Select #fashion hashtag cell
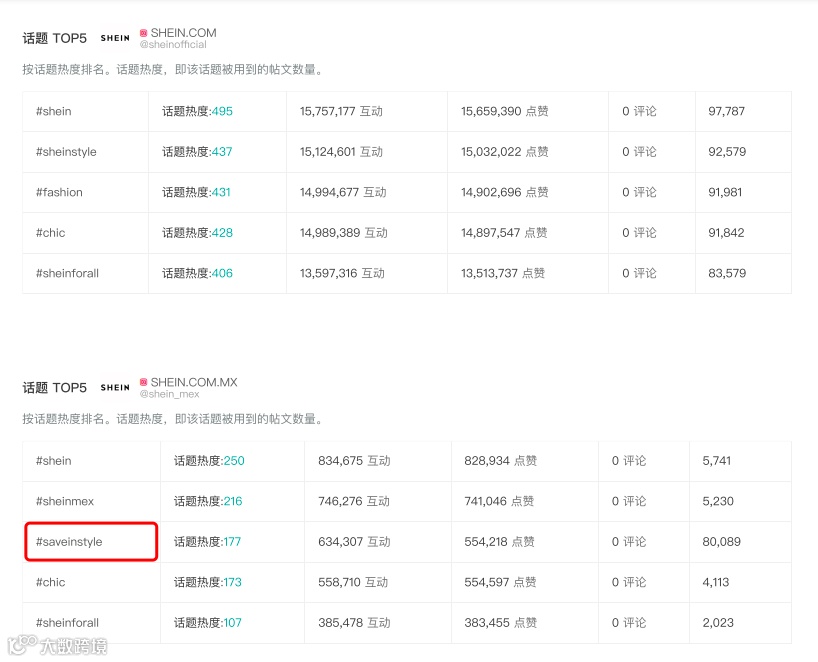Screen dimensions: 818x662 (59, 192)
